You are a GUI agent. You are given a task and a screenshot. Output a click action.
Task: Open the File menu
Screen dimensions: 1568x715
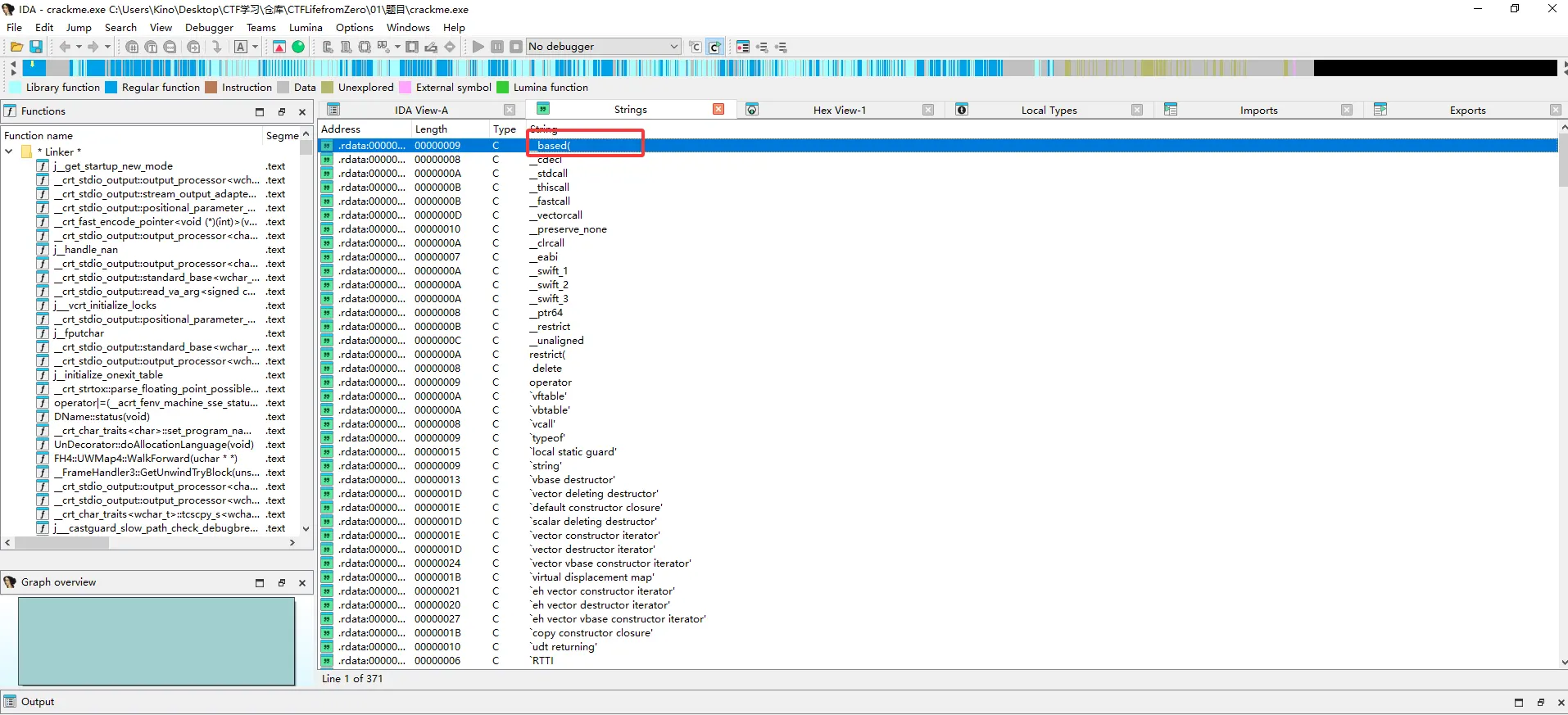click(15, 27)
